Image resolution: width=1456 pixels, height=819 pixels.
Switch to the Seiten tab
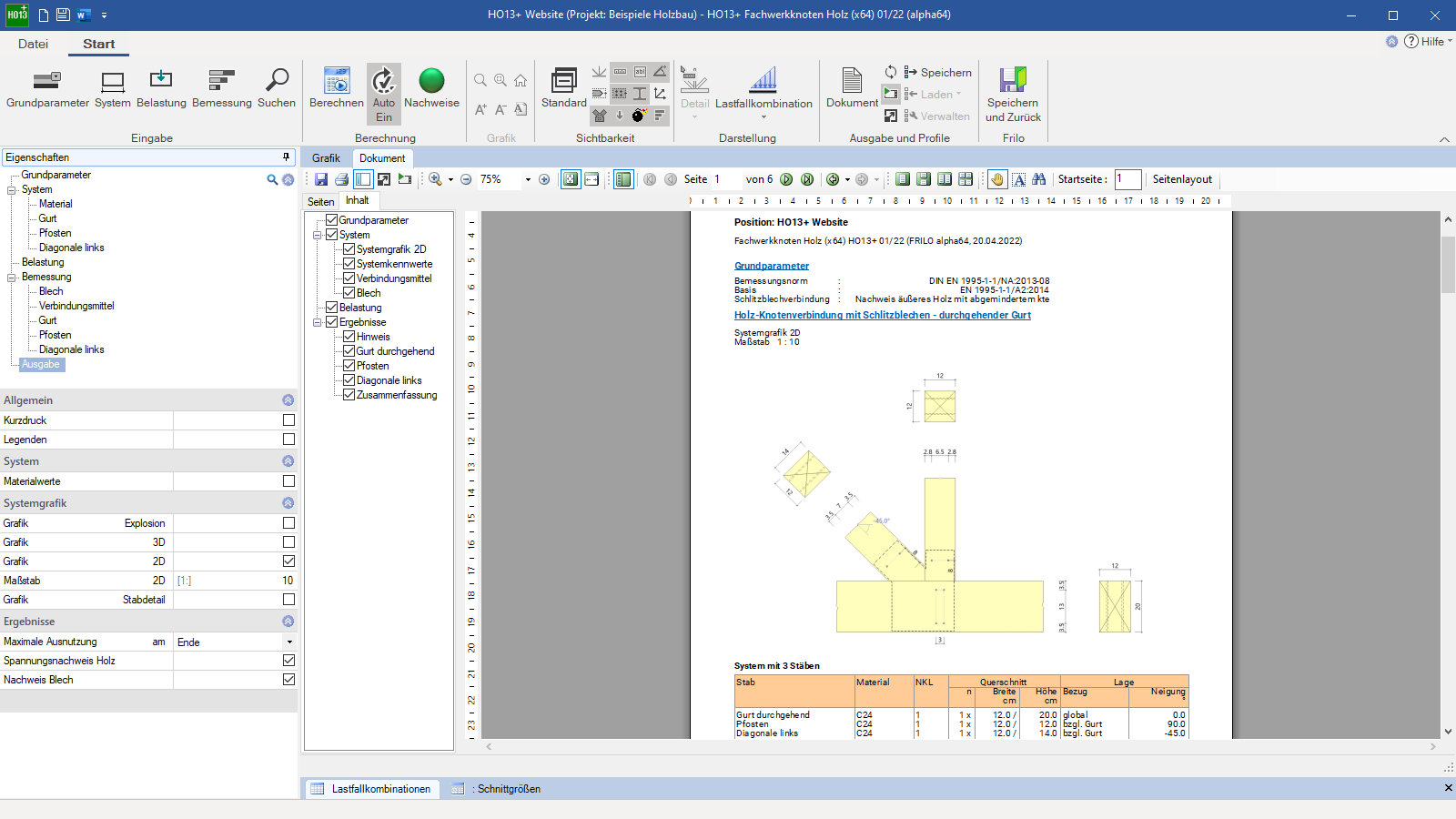(320, 202)
